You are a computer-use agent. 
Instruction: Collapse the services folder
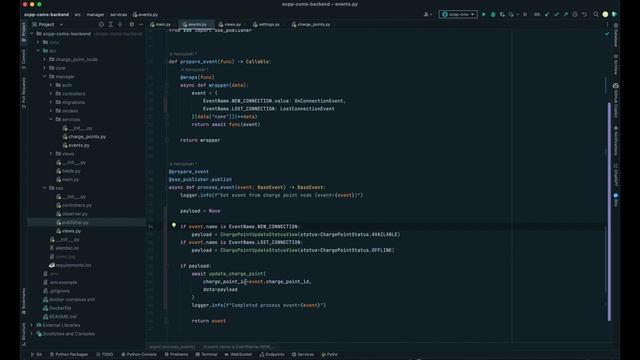(x=51, y=119)
